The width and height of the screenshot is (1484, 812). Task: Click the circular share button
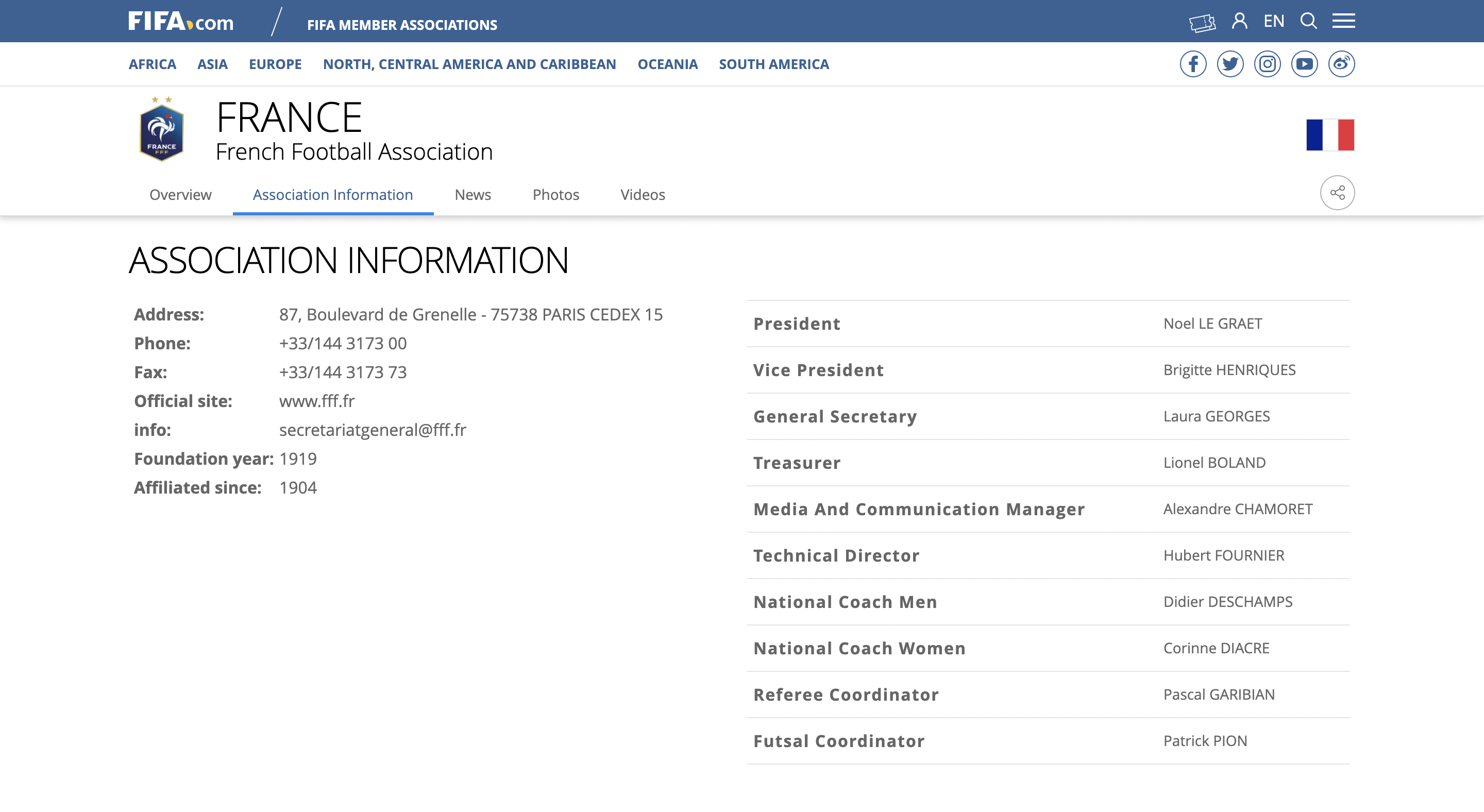pyautogui.click(x=1337, y=193)
